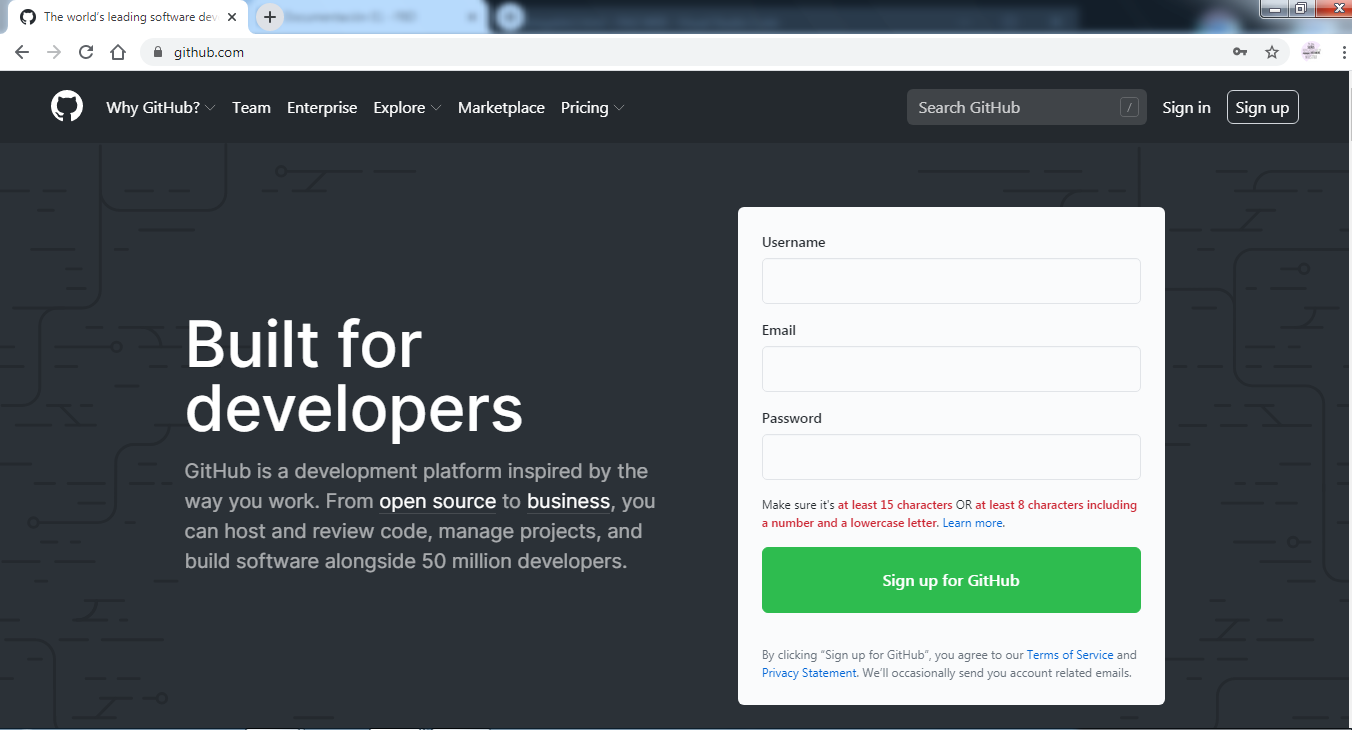
Task: View site info via the lock icon
Action: [157, 52]
